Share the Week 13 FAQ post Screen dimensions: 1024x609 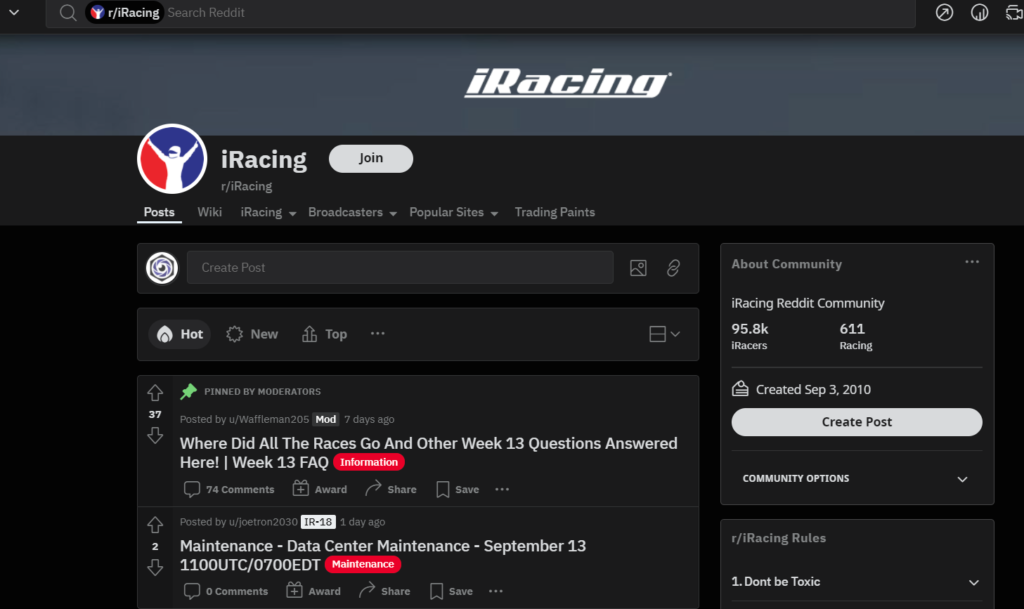(391, 489)
